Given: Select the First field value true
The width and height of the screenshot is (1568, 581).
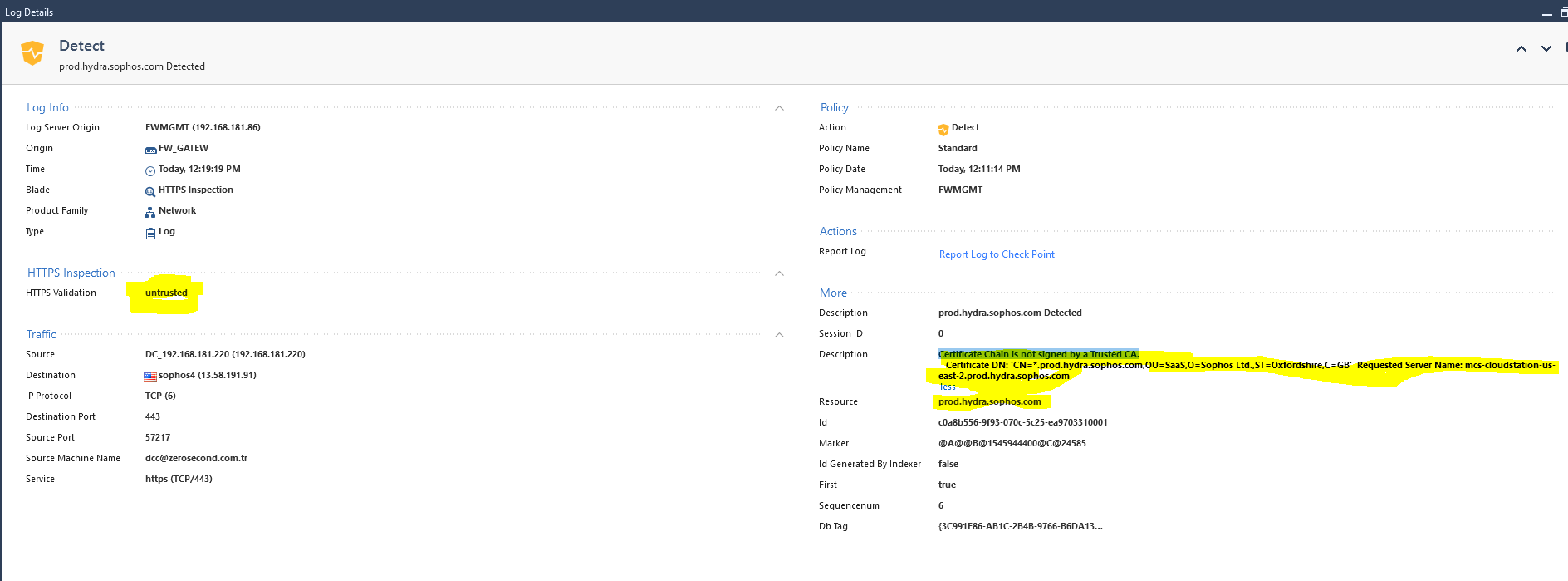Looking at the screenshot, I should click(x=947, y=485).
